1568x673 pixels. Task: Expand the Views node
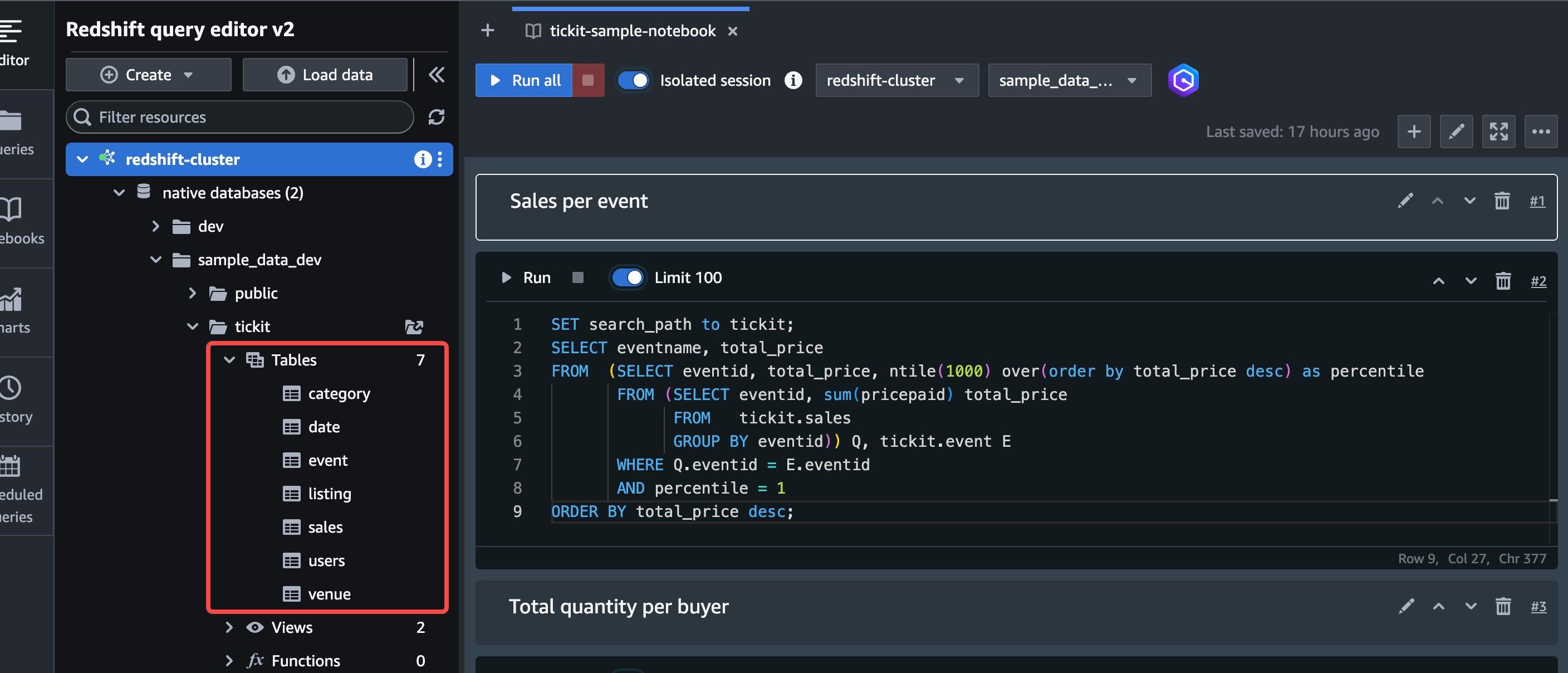point(229,627)
